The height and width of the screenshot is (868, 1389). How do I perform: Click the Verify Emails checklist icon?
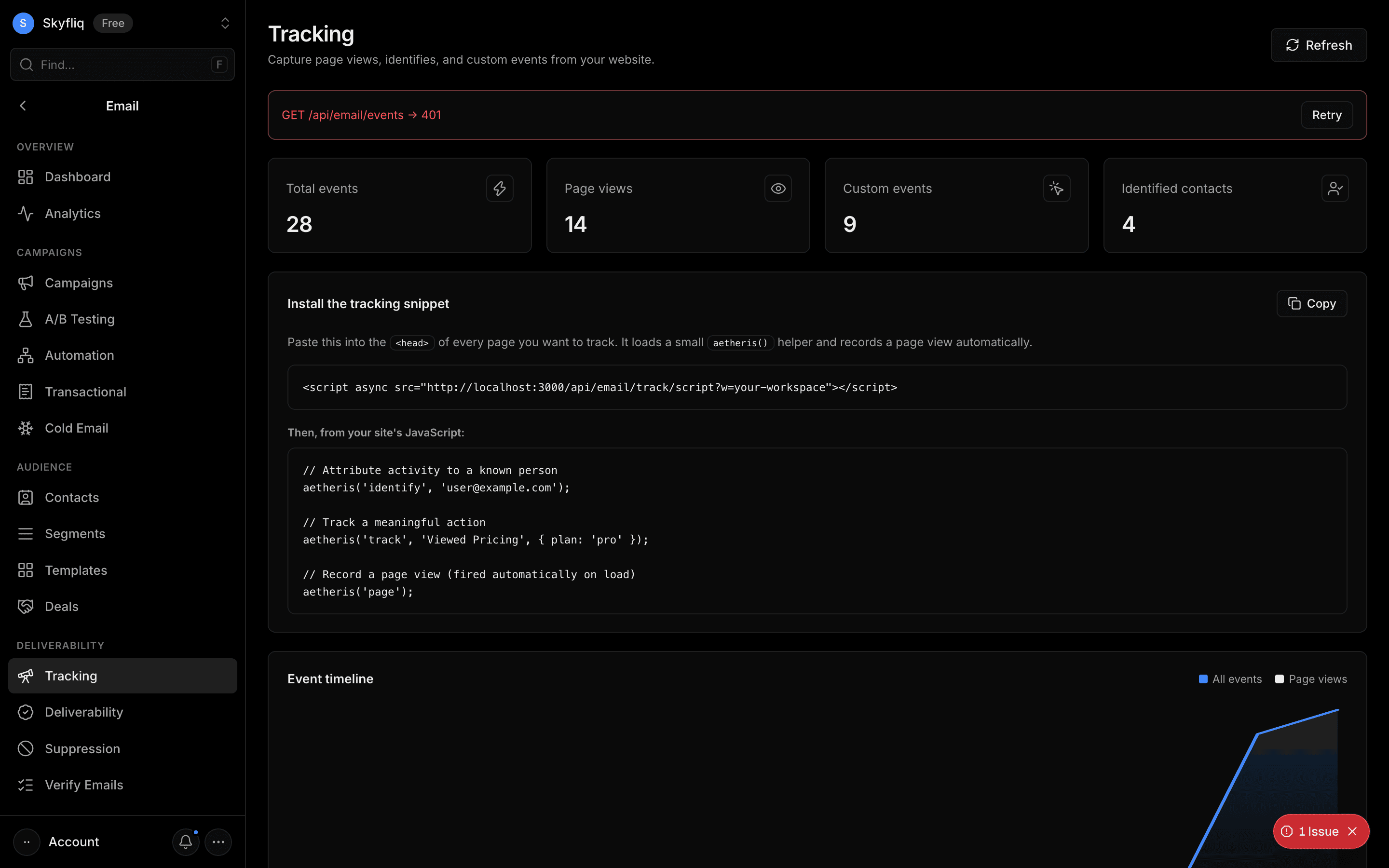coord(25,785)
